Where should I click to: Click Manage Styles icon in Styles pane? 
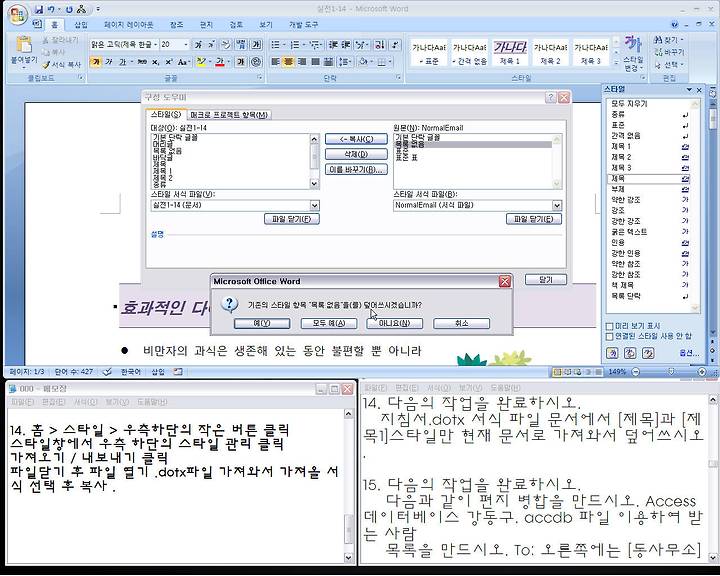pos(648,353)
